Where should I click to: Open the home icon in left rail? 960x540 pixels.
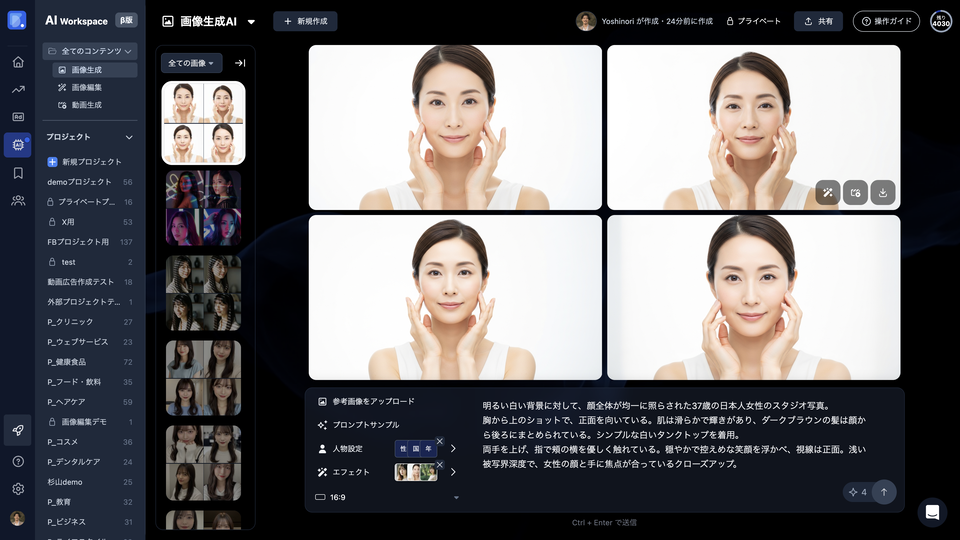[x=18, y=62]
